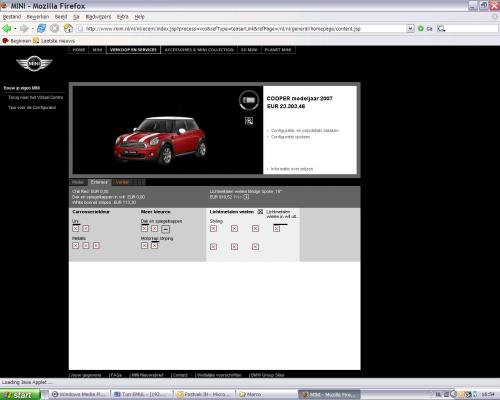Image resolution: width=500 pixels, height=400 pixels.
Task: Open the FAQs footer link
Action: pyautogui.click(x=115, y=375)
